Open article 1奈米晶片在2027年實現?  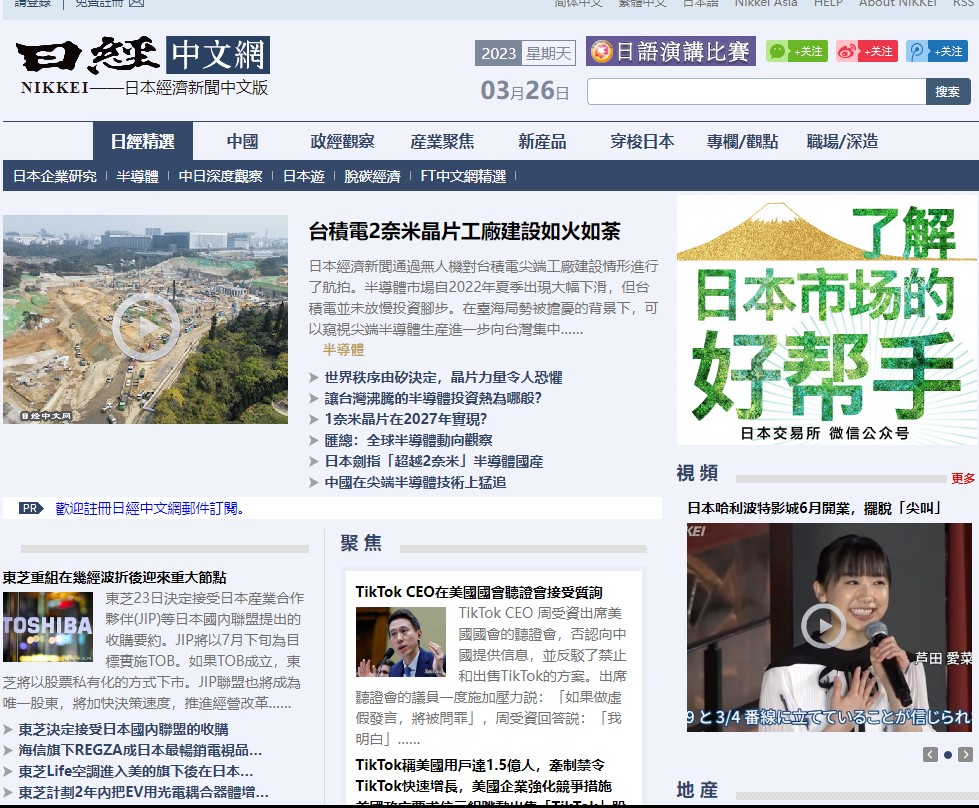click(x=405, y=419)
